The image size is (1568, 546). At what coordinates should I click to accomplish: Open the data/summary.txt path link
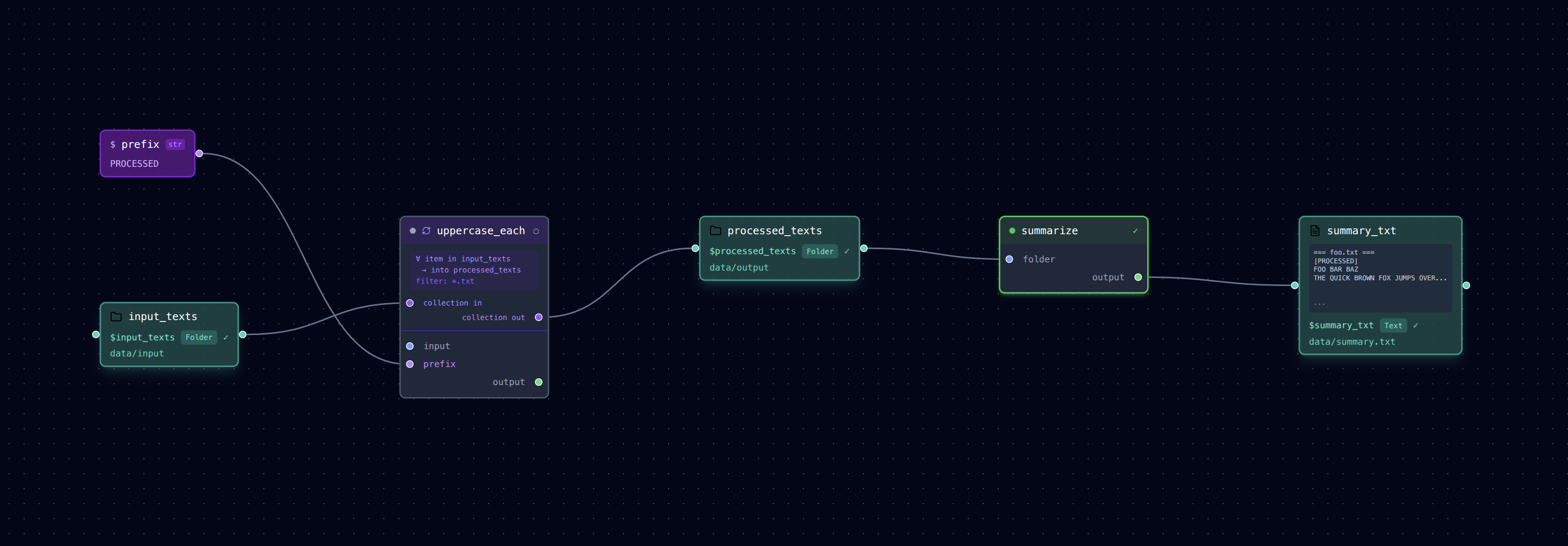pos(1351,341)
